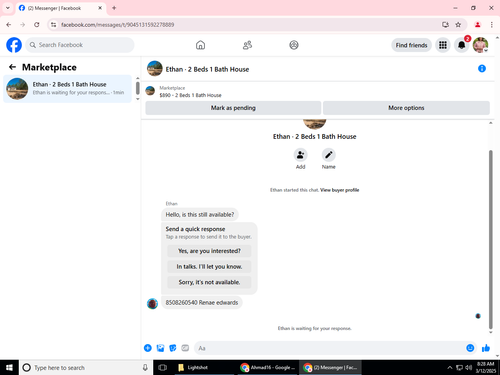500x375 pixels.
Task: Click the Search Facebook field
Action: (x=80, y=45)
